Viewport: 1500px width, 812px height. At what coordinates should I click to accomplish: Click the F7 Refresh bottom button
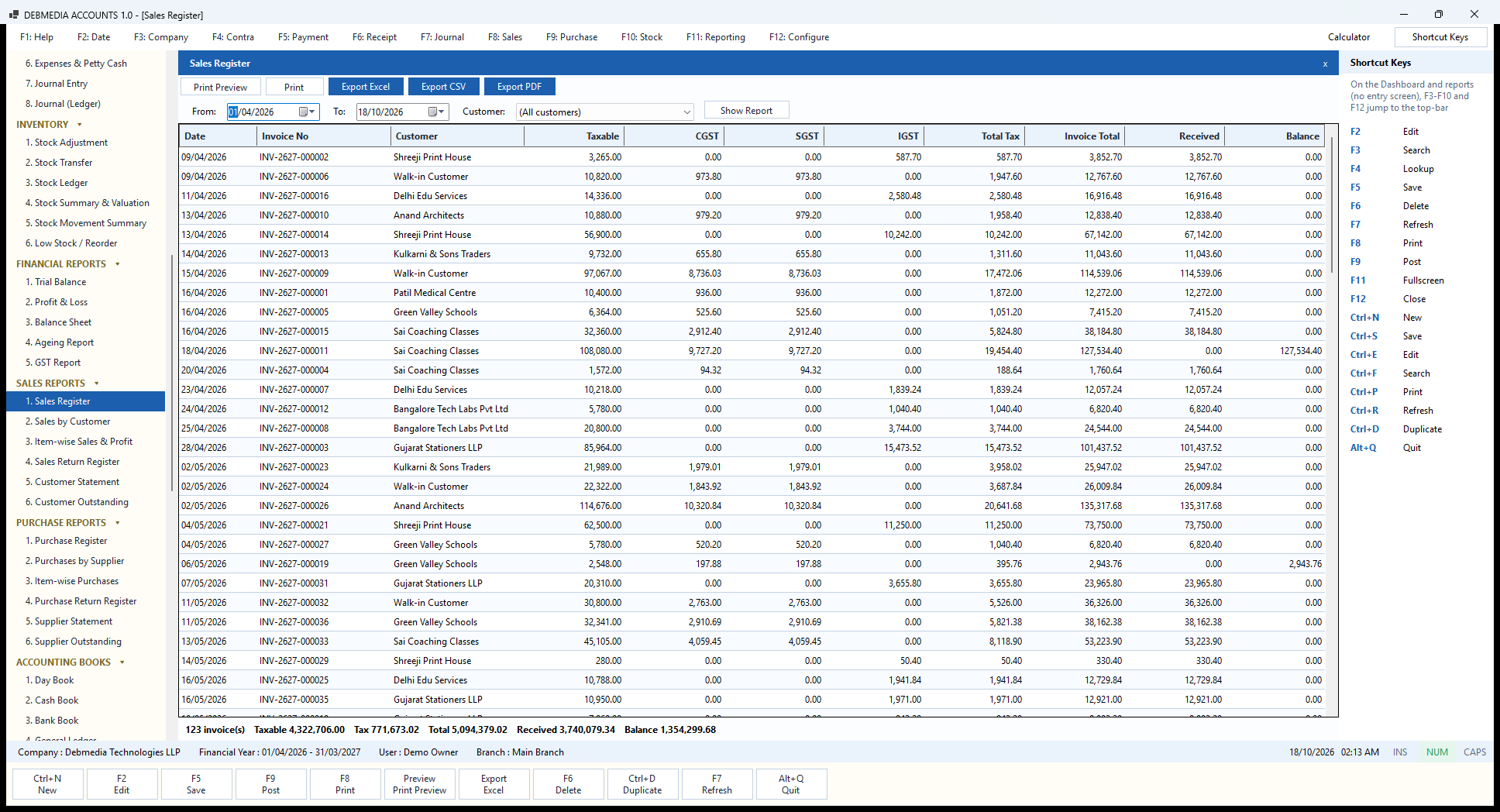pos(717,784)
